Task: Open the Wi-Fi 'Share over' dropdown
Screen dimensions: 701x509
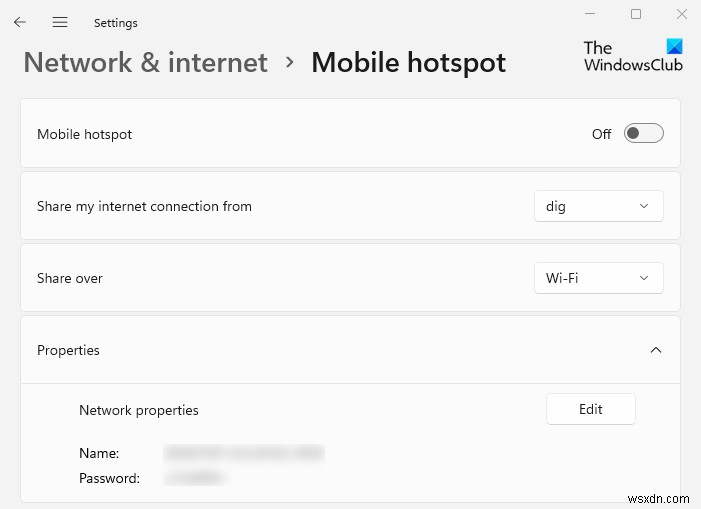Action: tap(598, 278)
